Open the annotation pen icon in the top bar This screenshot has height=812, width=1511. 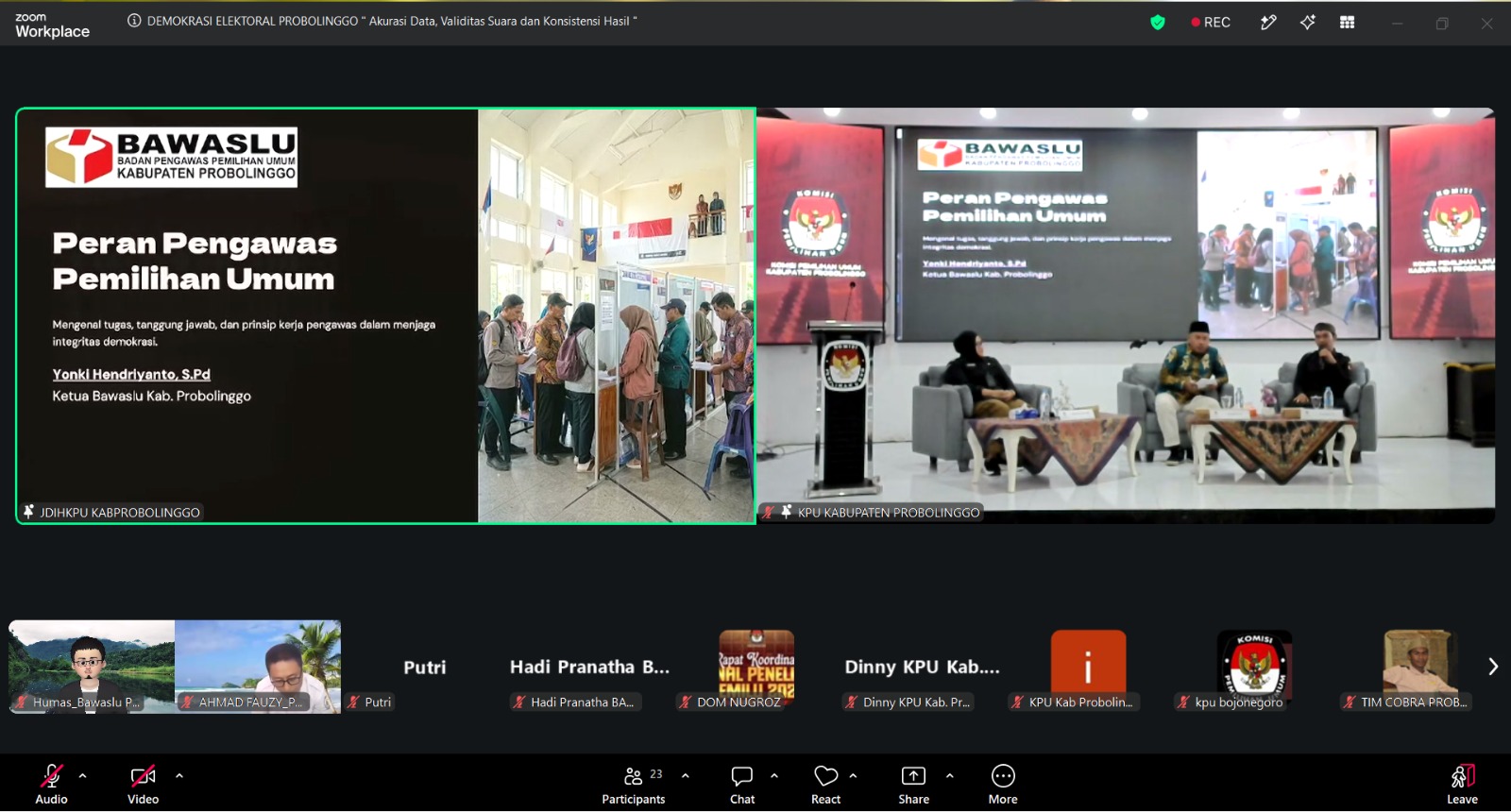1268,22
